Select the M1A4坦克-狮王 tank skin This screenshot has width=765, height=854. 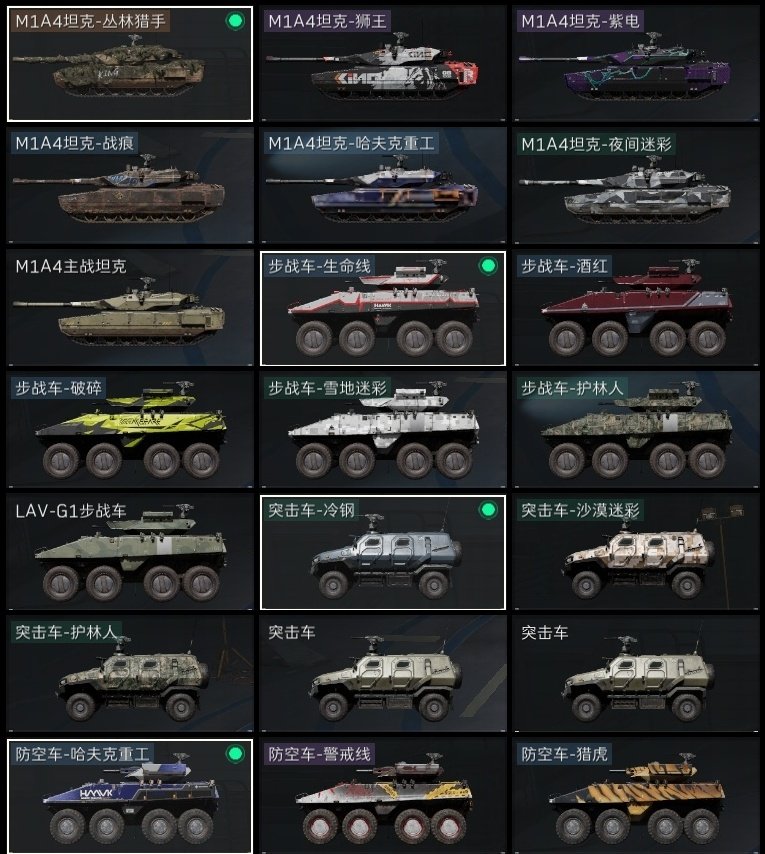click(x=383, y=64)
